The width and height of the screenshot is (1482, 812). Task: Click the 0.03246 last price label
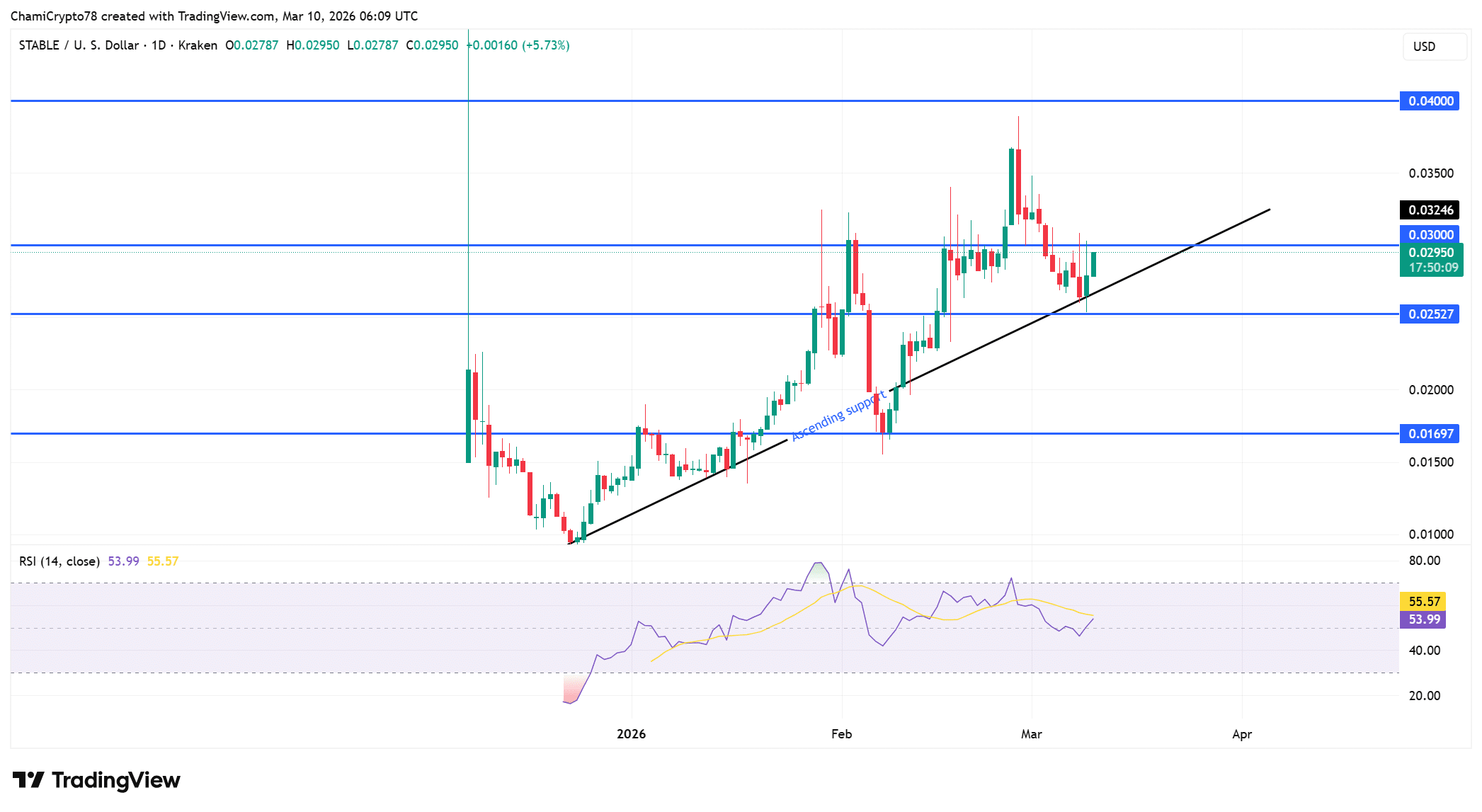pyautogui.click(x=1429, y=210)
